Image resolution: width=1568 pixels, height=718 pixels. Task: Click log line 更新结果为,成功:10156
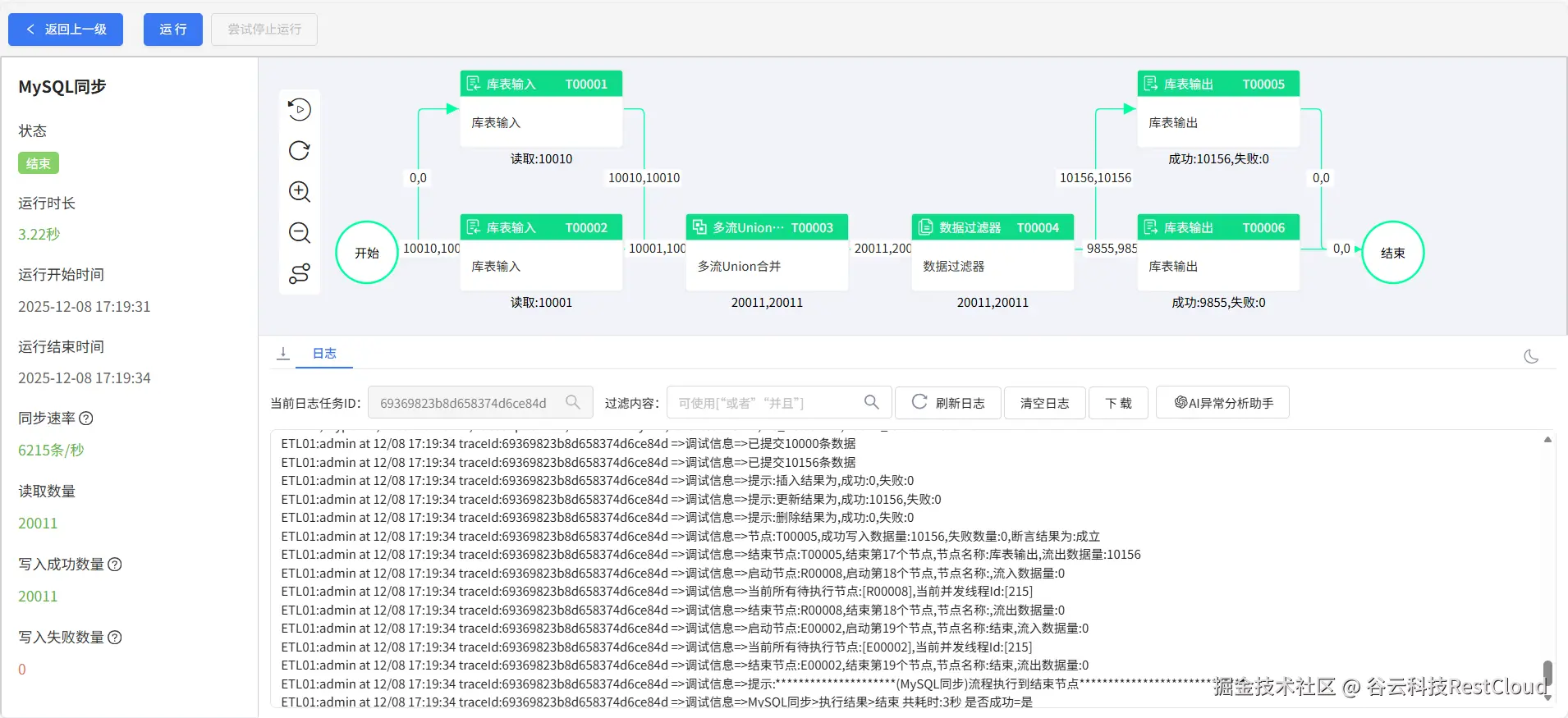[611, 499]
